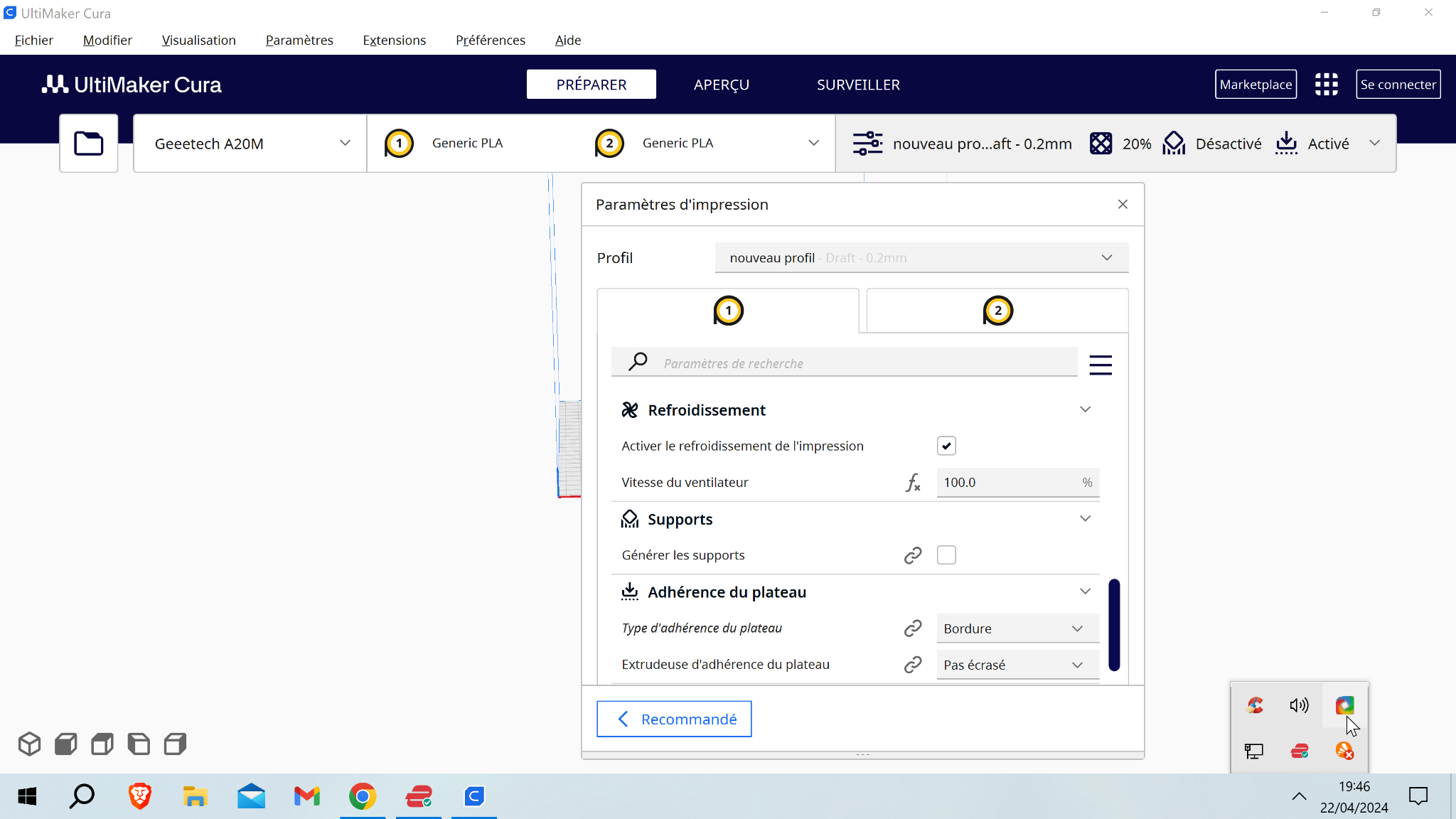Click link icon beside Générer les supports
Image resolution: width=1456 pixels, height=819 pixels.
click(x=913, y=555)
